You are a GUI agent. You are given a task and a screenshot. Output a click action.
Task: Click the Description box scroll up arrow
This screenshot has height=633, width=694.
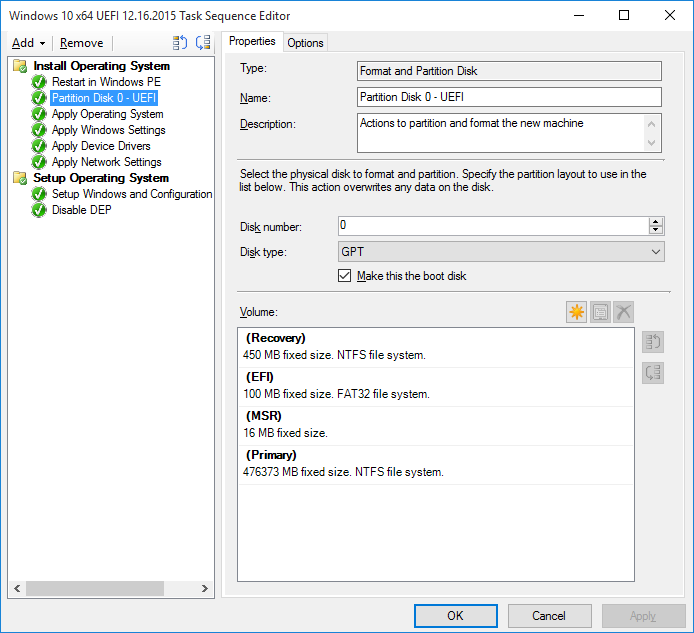[652, 124]
